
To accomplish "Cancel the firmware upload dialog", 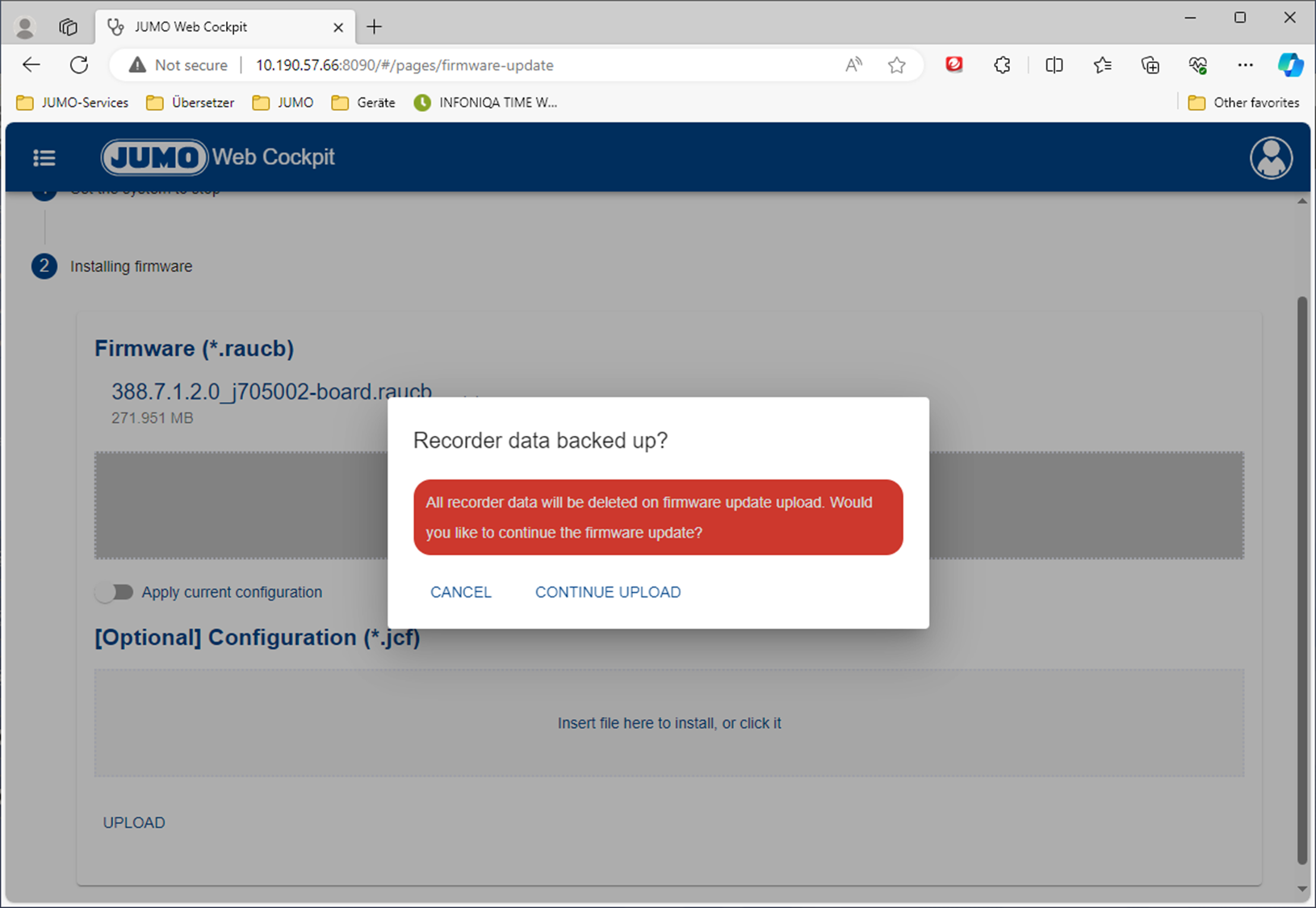I will [460, 592].
